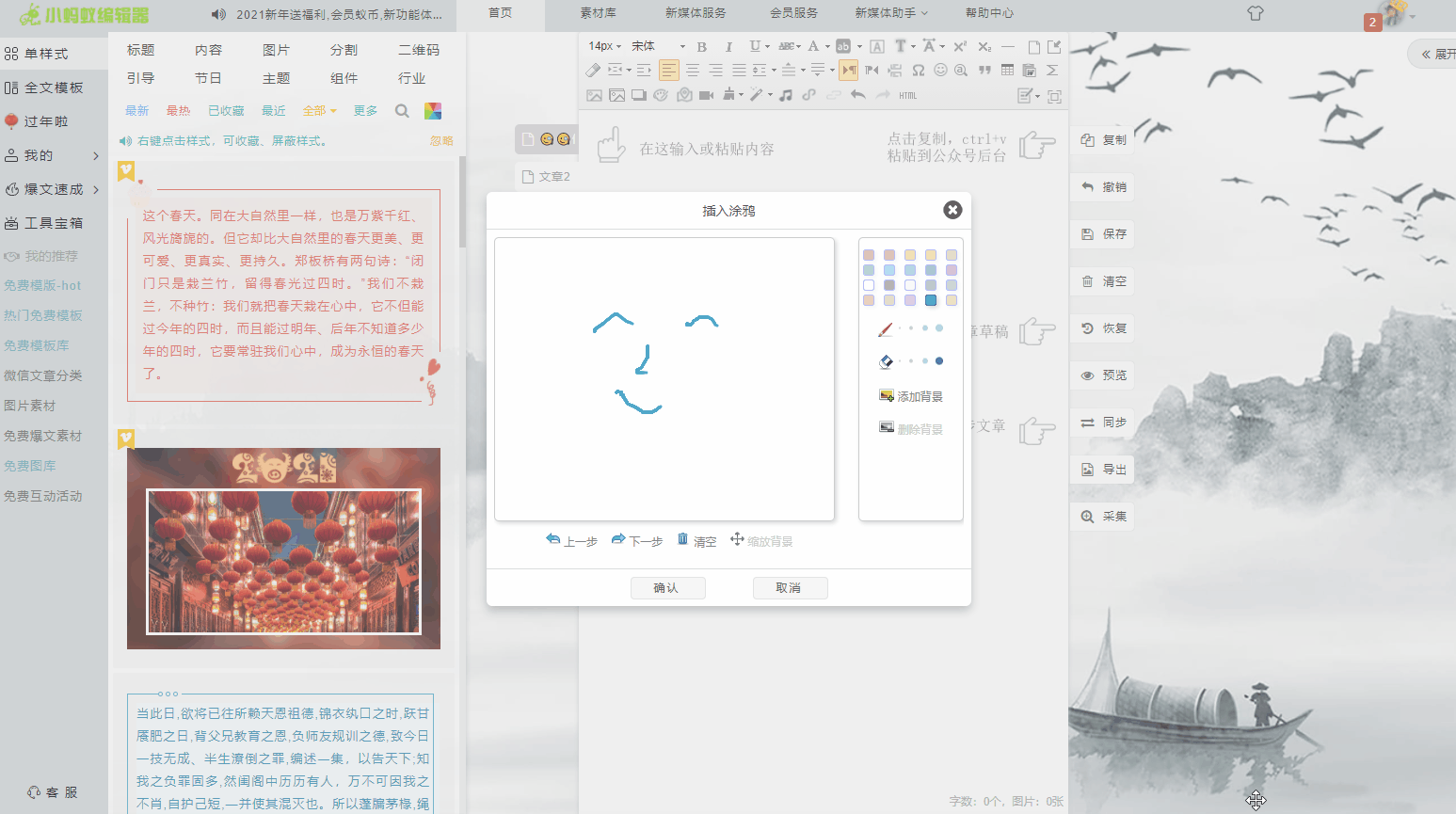
Task: Click the insert link chain icon
Action: coord(808,95)
